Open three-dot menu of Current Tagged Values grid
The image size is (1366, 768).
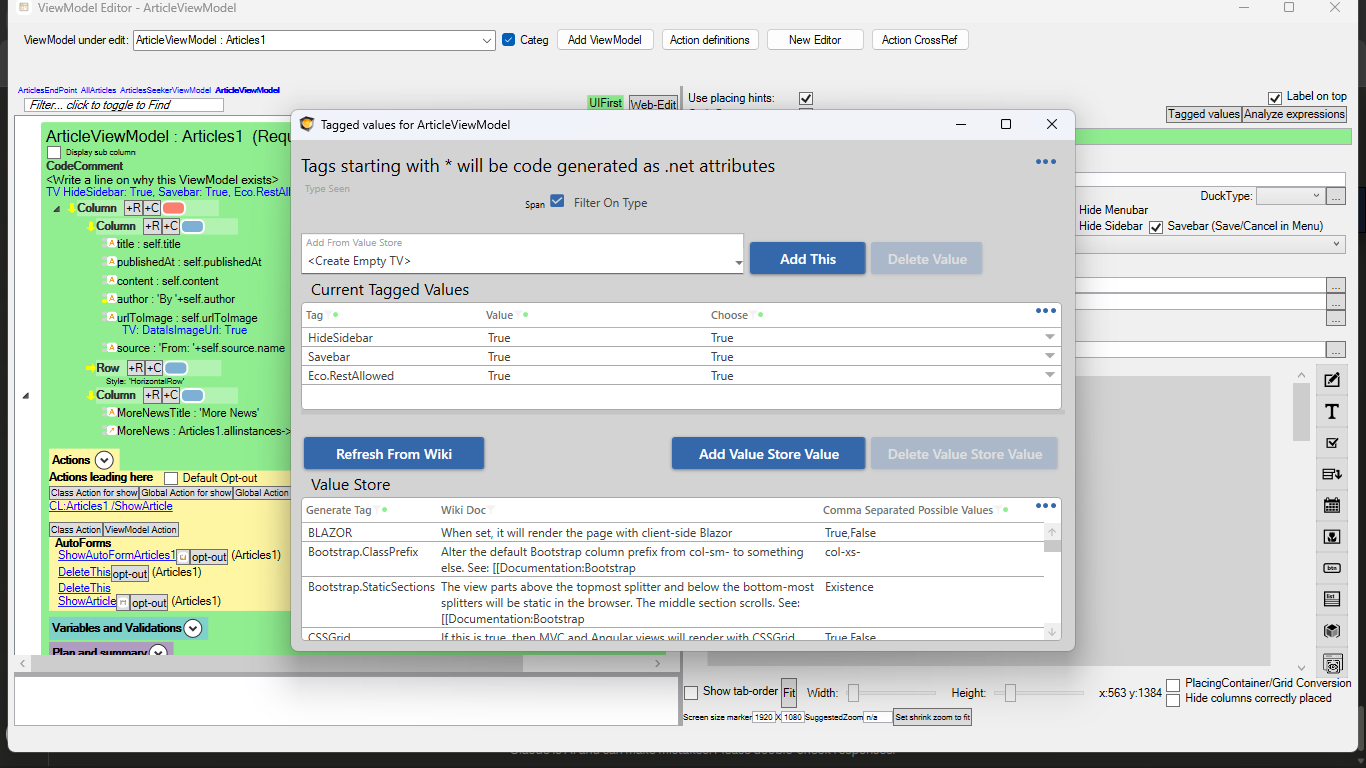click(1045, 311)
